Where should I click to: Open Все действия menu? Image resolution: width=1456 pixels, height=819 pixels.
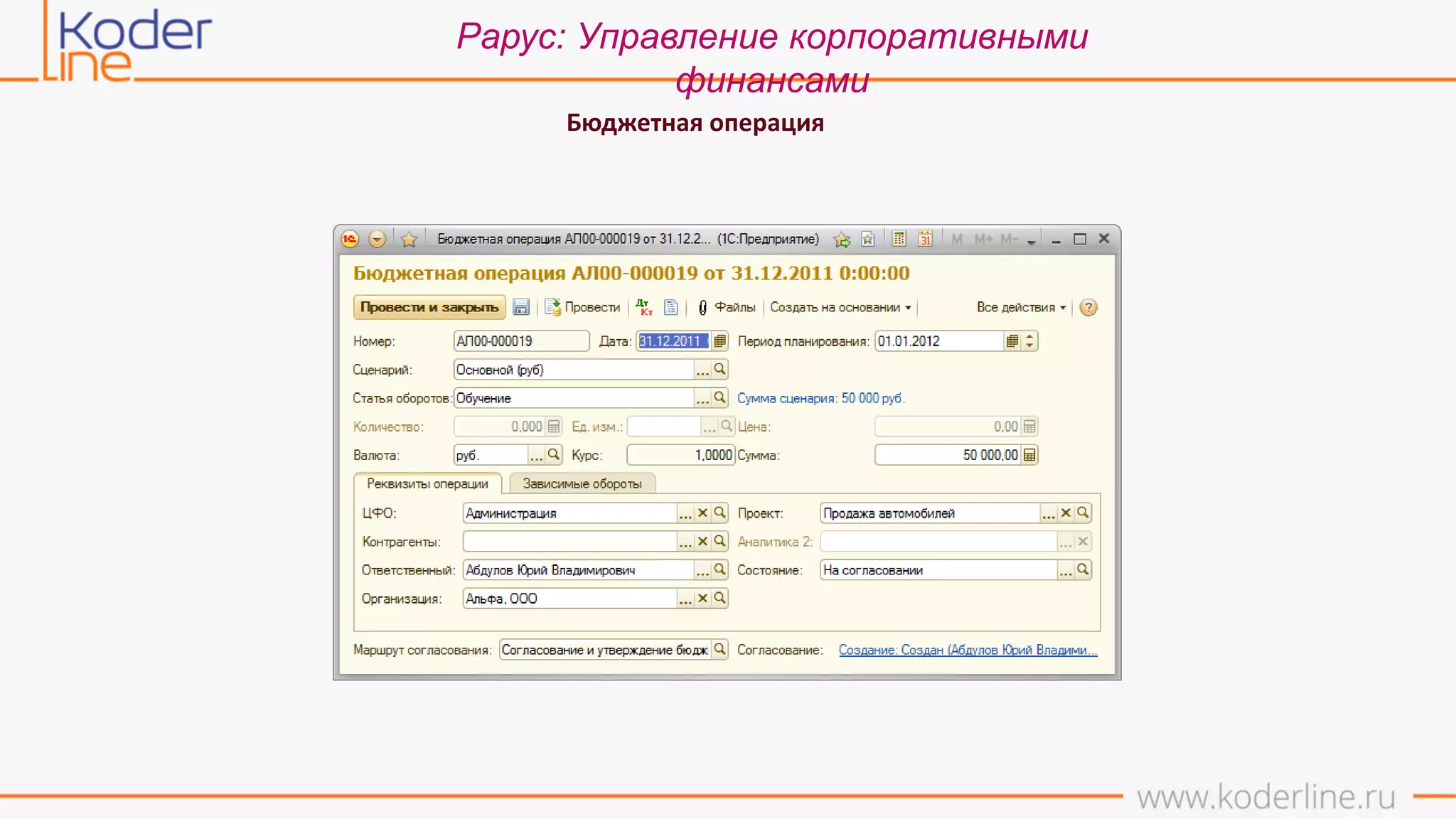1021,307
